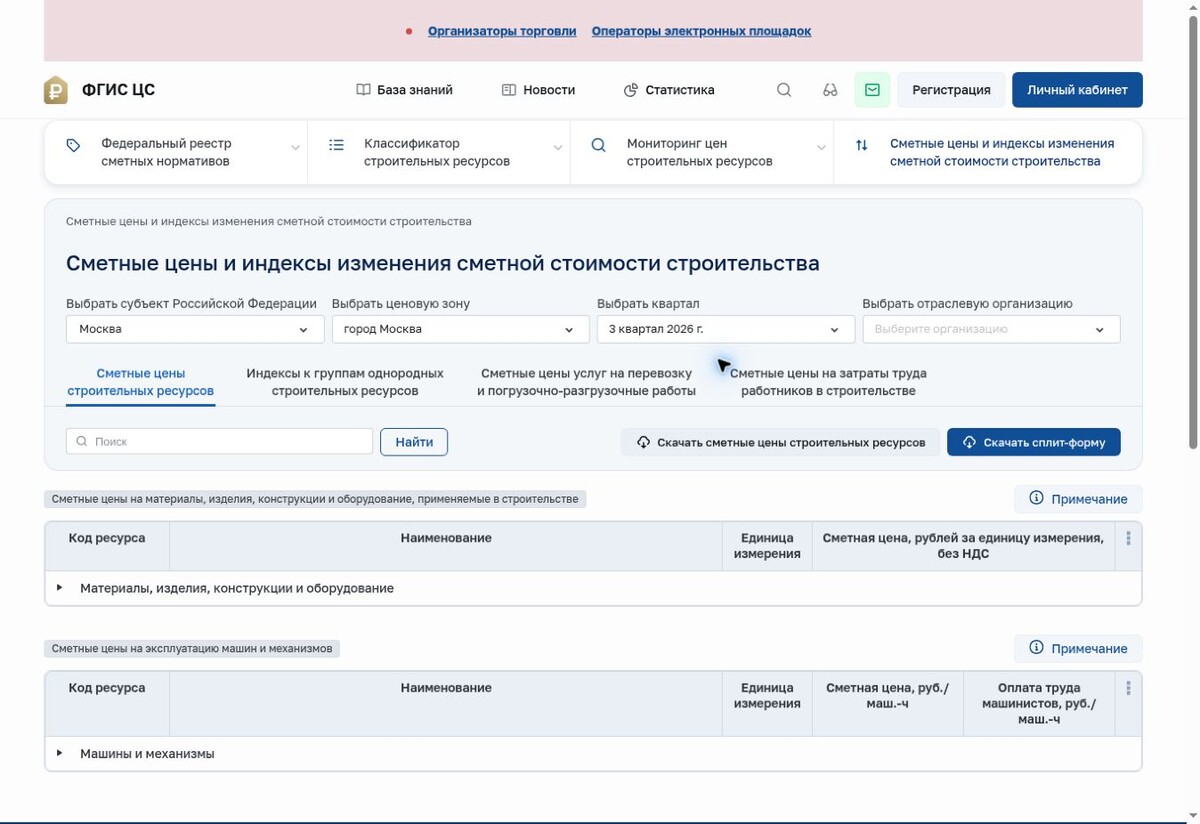Click Скачать сплит-форму button
This screenshot has width=1200, height=824.
pos(1034,442)
